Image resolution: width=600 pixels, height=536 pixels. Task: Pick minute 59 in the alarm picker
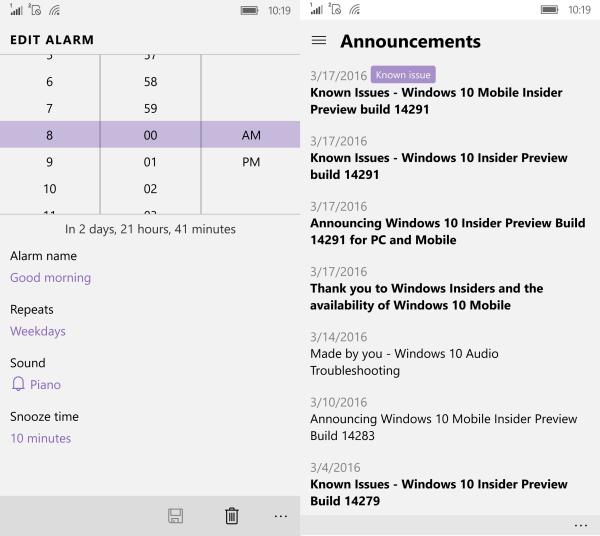pyautogui.click(x=150, y=108)
